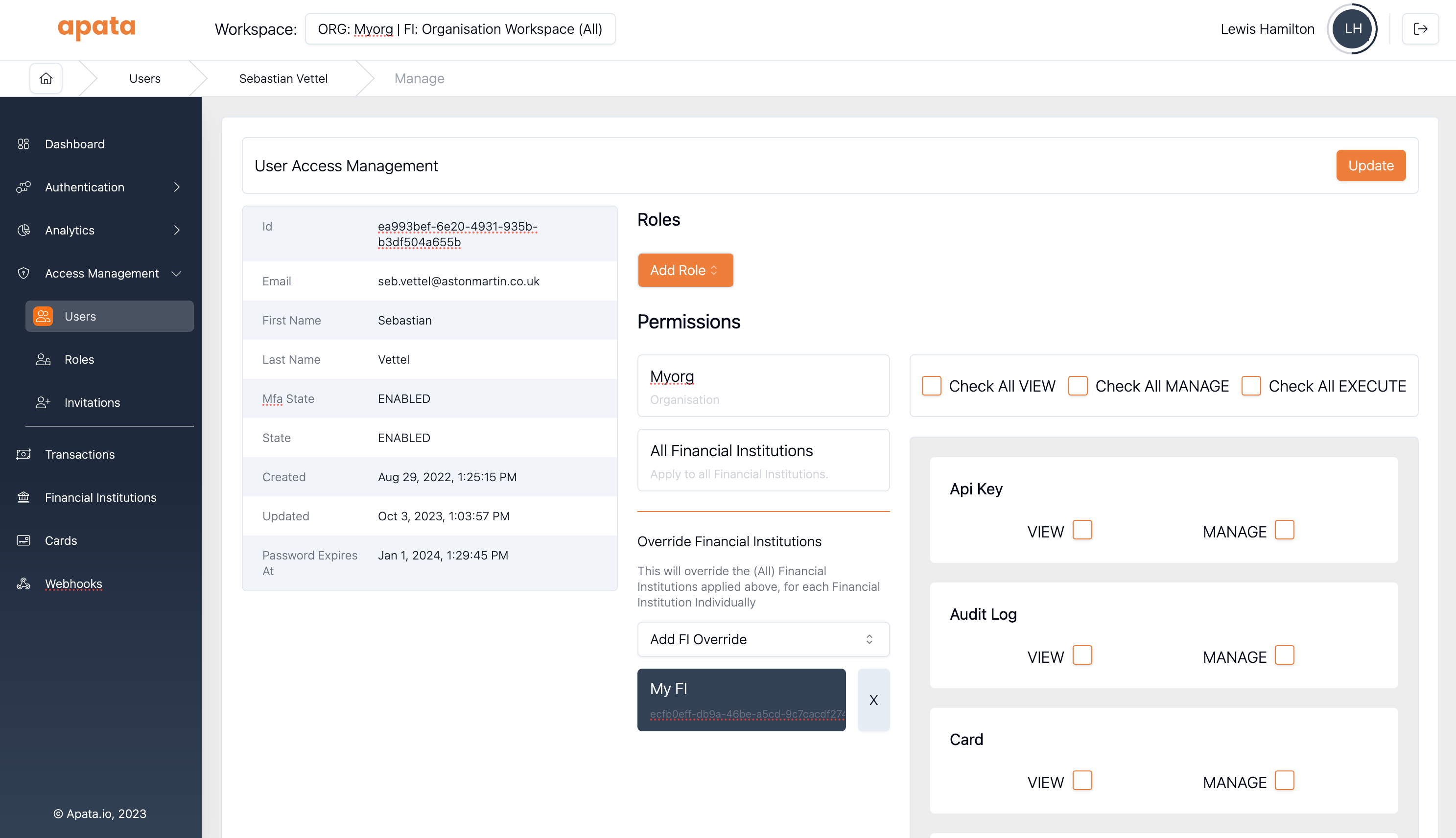1456x838 pixels.
Task: Enable the Check All VIEW checkbox
Action: (931, 386)
